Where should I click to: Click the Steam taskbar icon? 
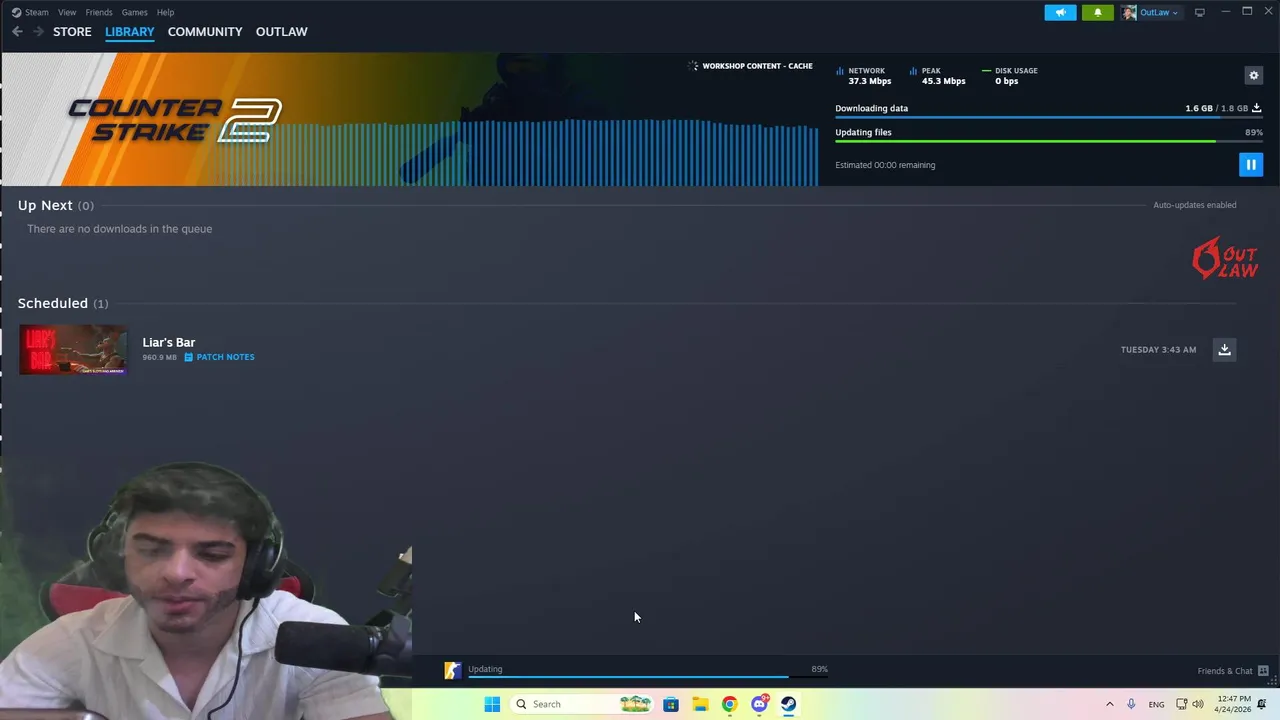[789, 704]
